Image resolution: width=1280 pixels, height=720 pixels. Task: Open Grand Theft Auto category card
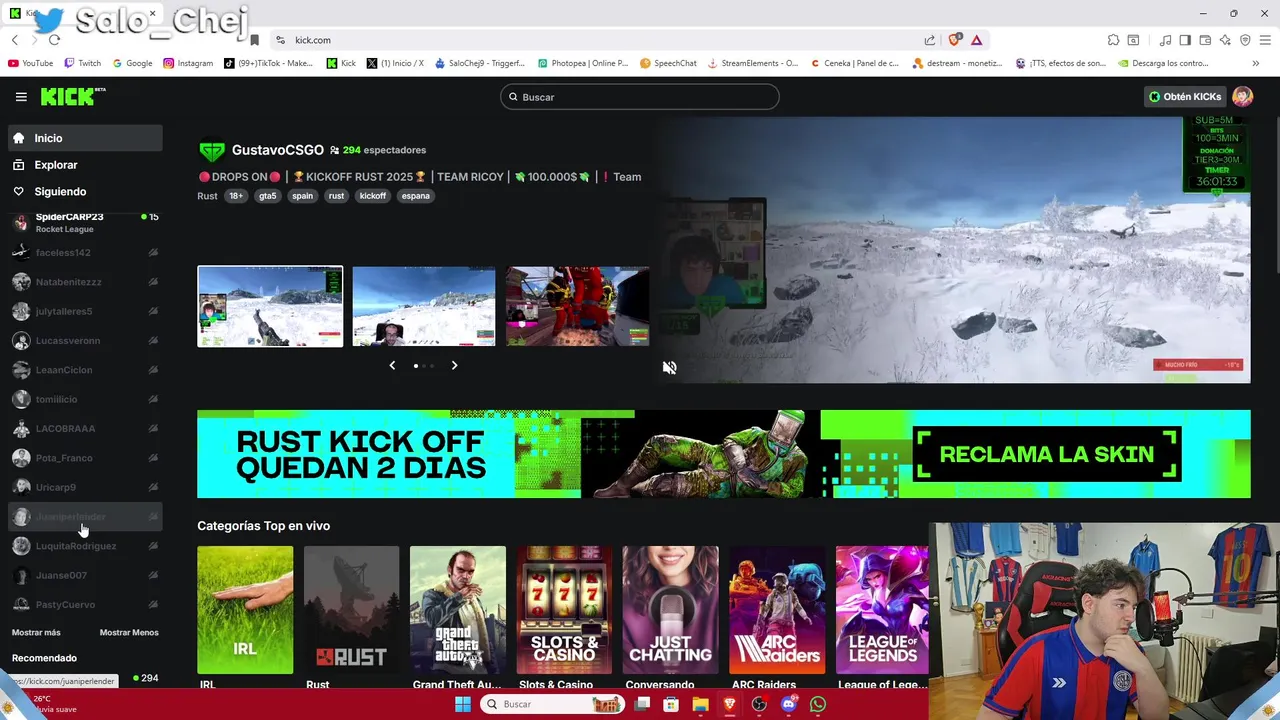pyautogui.click(x=458, y=610)
